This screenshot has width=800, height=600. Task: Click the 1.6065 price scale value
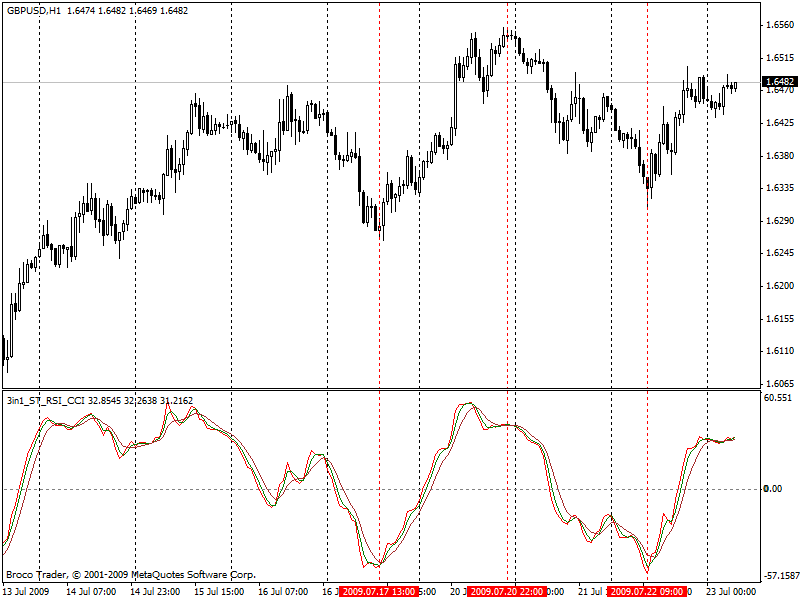click(781, 383)
